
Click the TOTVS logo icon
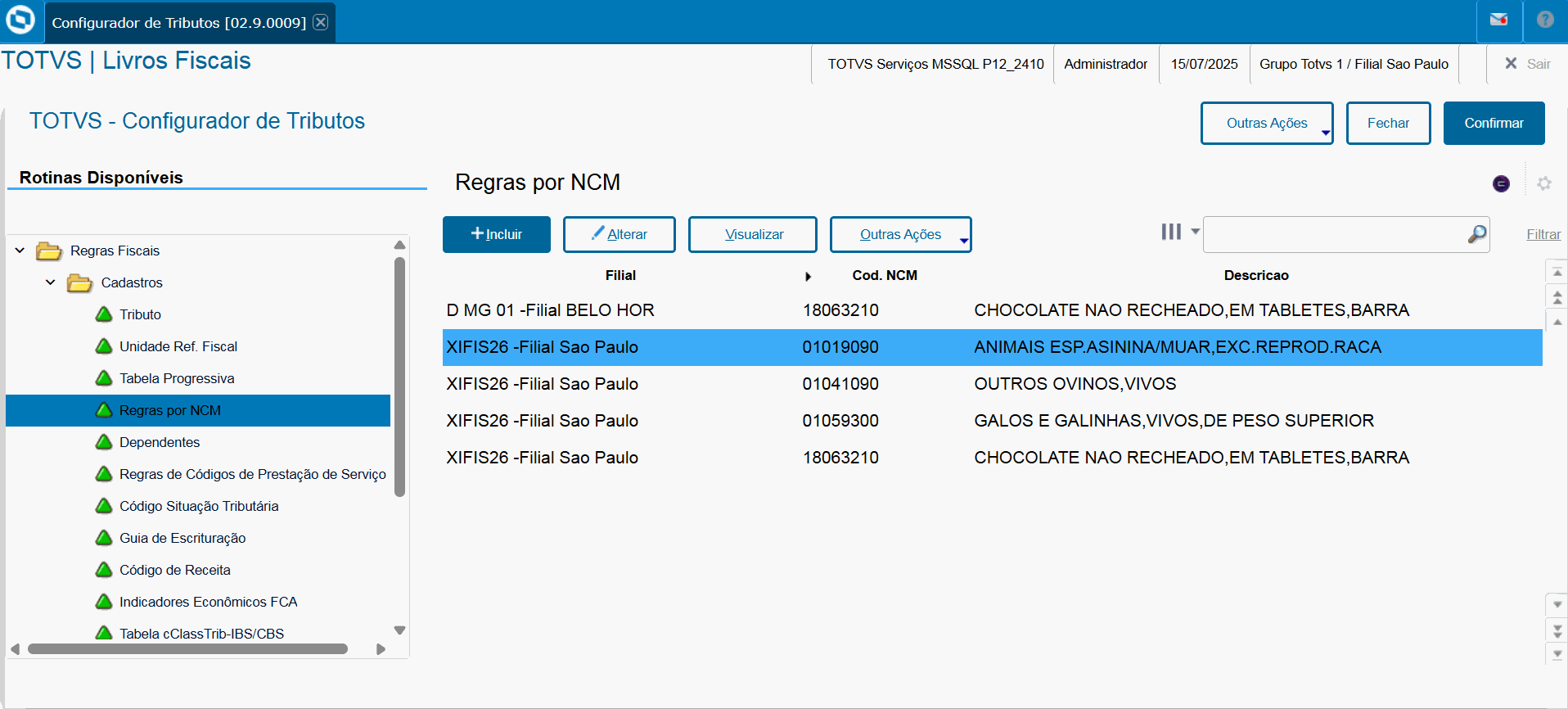click(20, 20)
